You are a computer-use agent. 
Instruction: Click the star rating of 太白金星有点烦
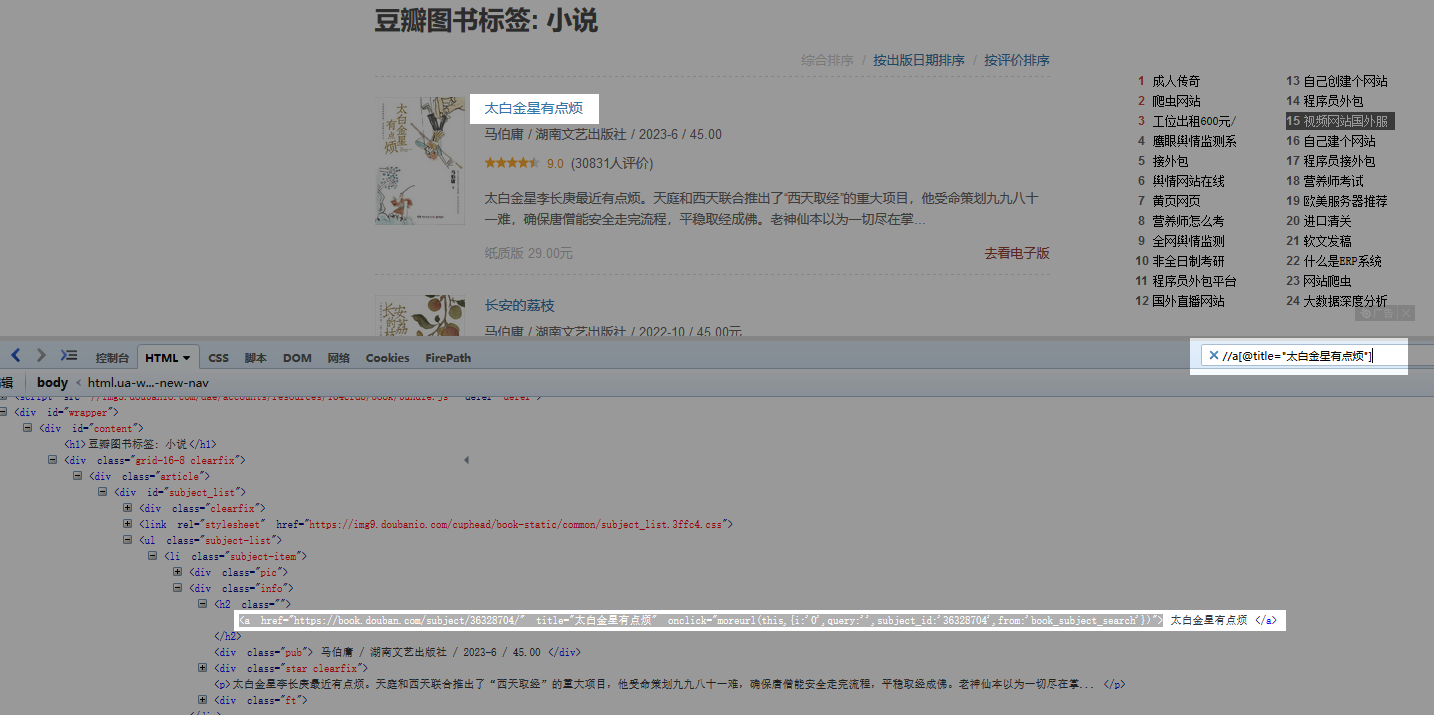tap(512, 163)
